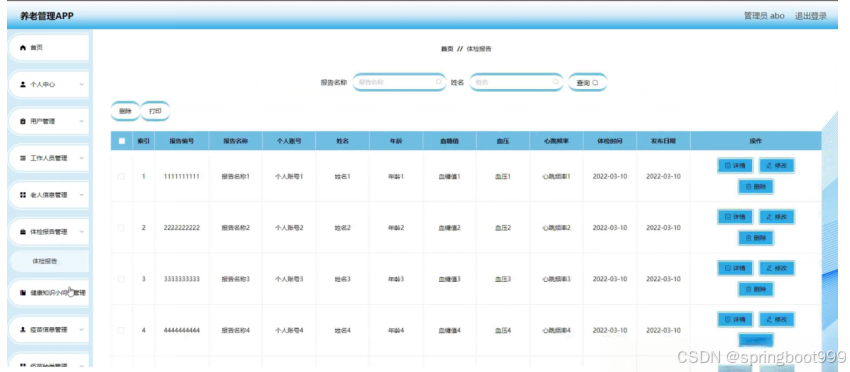
Task: Select the 体检报告 submenu item
Action: point(48,261)
